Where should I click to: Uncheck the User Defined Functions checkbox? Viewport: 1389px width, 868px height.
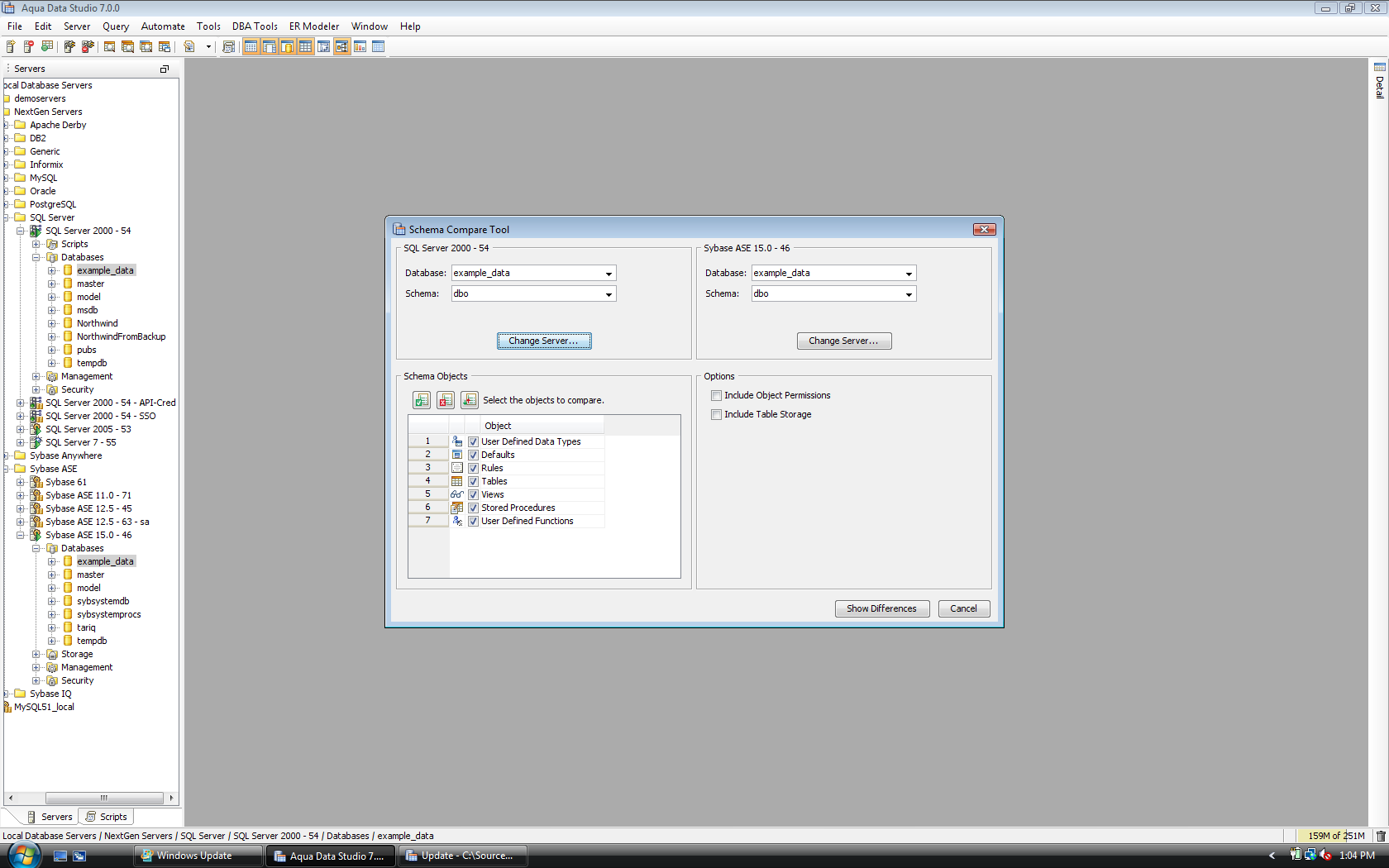[x=474, y=521]
